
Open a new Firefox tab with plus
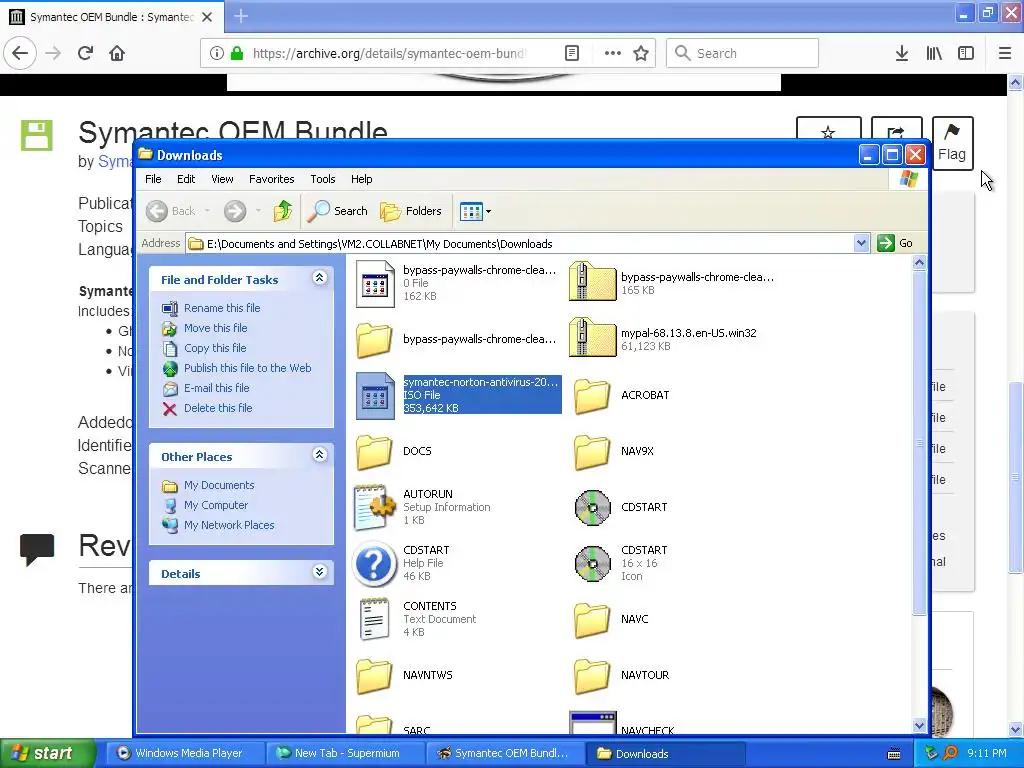click(x=241, y=16)
